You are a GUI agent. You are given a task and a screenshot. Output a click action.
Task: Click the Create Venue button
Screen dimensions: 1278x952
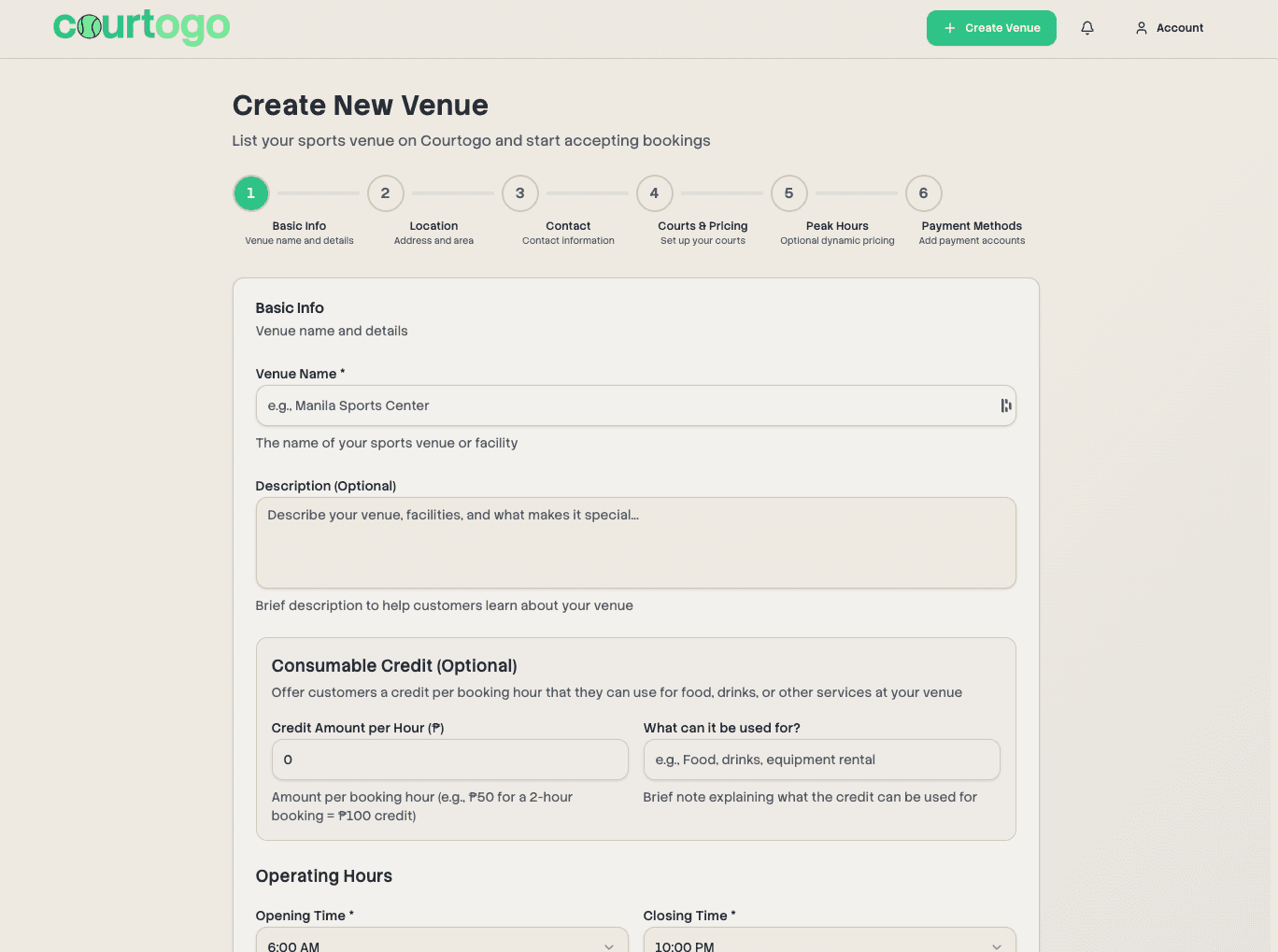(x=991, y=28)
